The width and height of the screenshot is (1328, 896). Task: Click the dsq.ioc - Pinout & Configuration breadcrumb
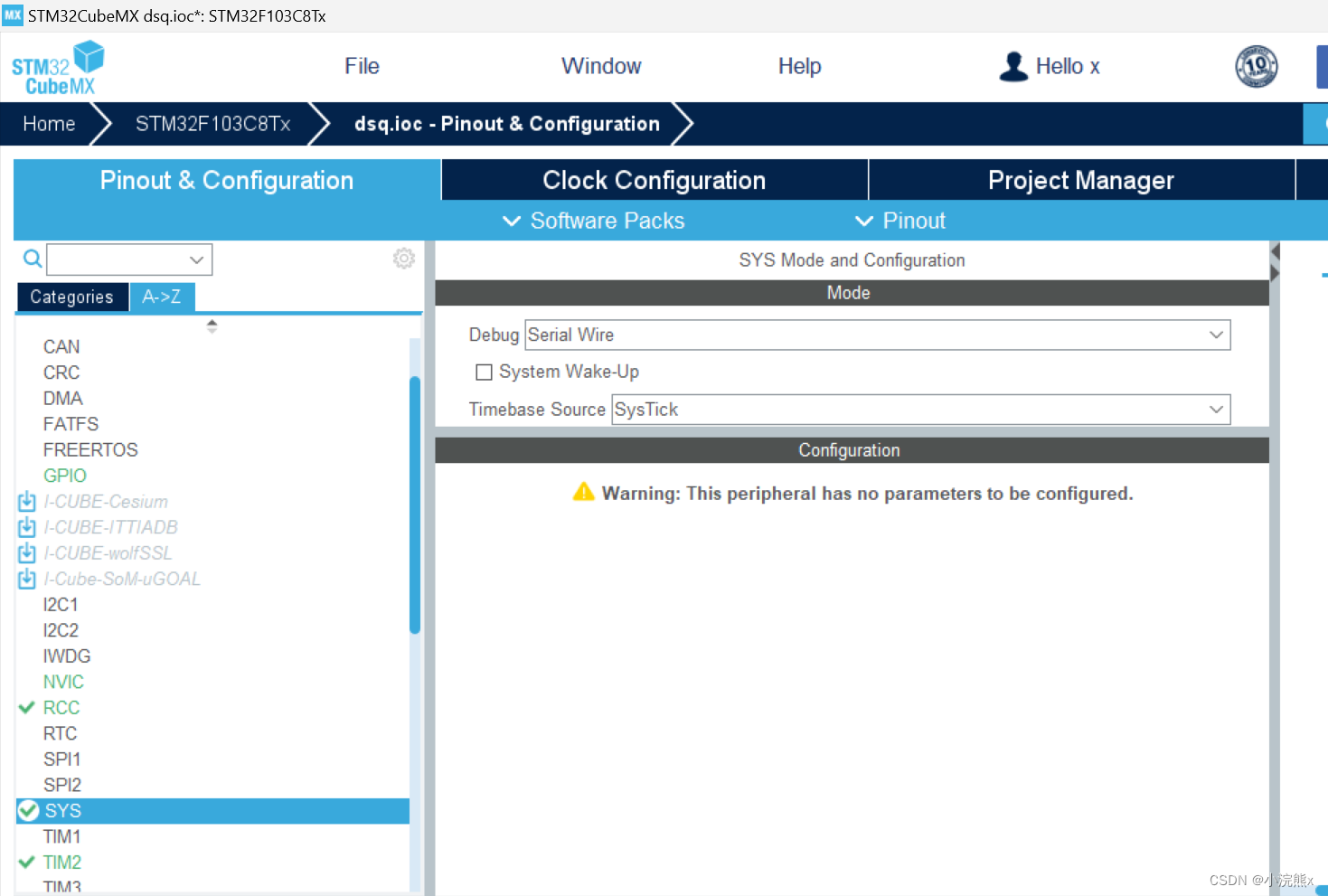507,124
